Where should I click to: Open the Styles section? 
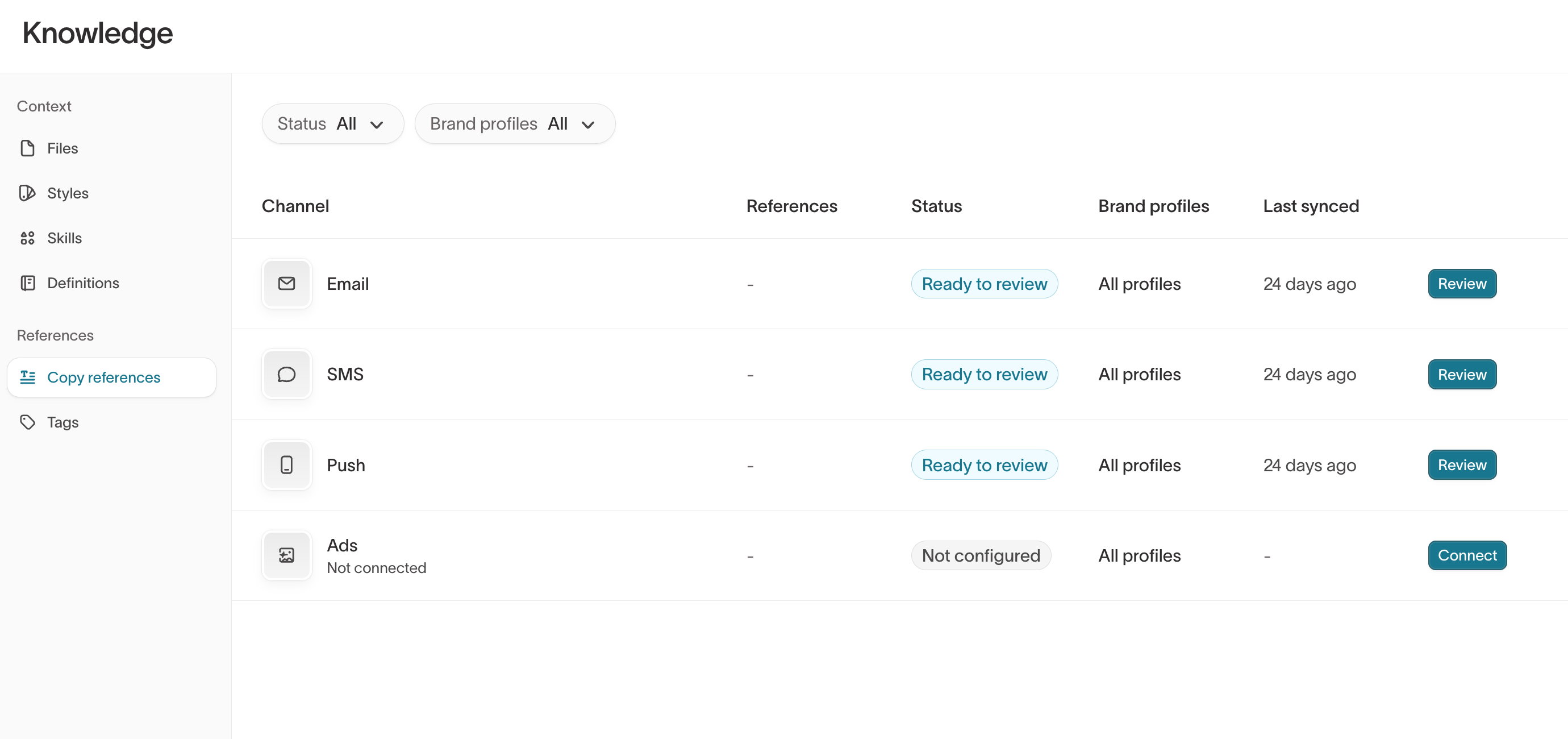pos(112,193)
